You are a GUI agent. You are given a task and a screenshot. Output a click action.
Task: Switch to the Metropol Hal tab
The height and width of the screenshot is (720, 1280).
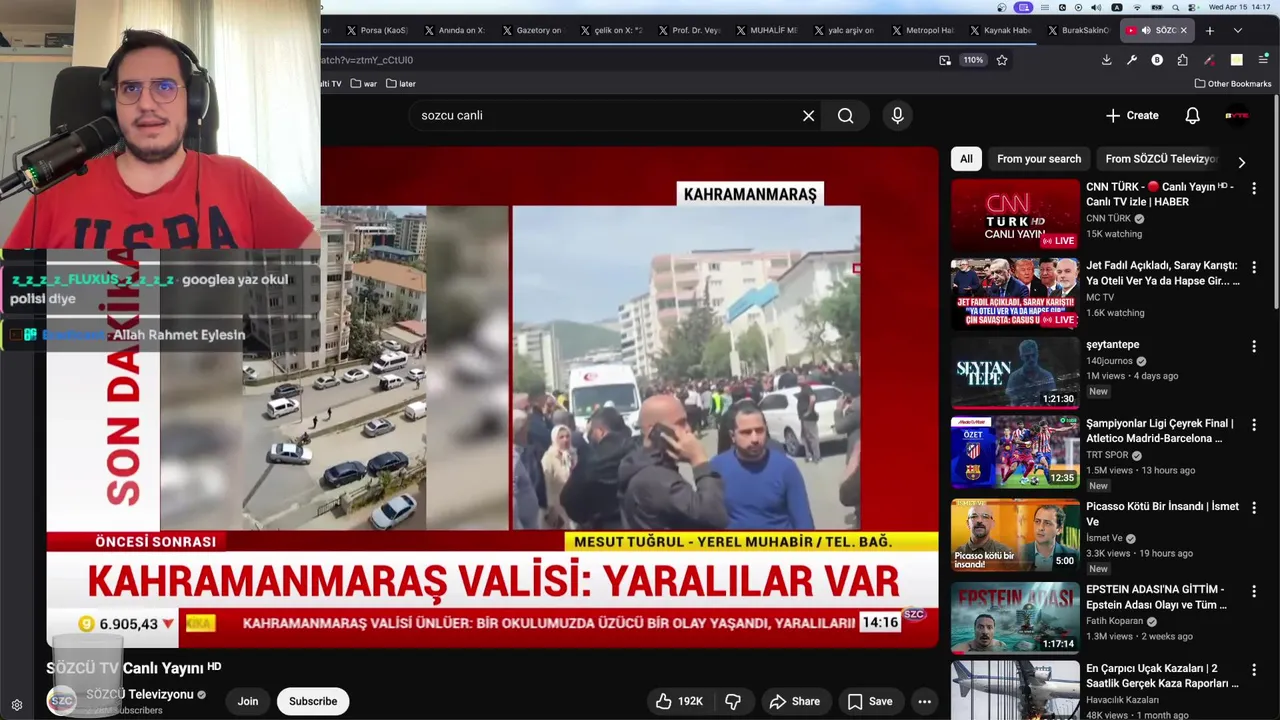(921, 31)
